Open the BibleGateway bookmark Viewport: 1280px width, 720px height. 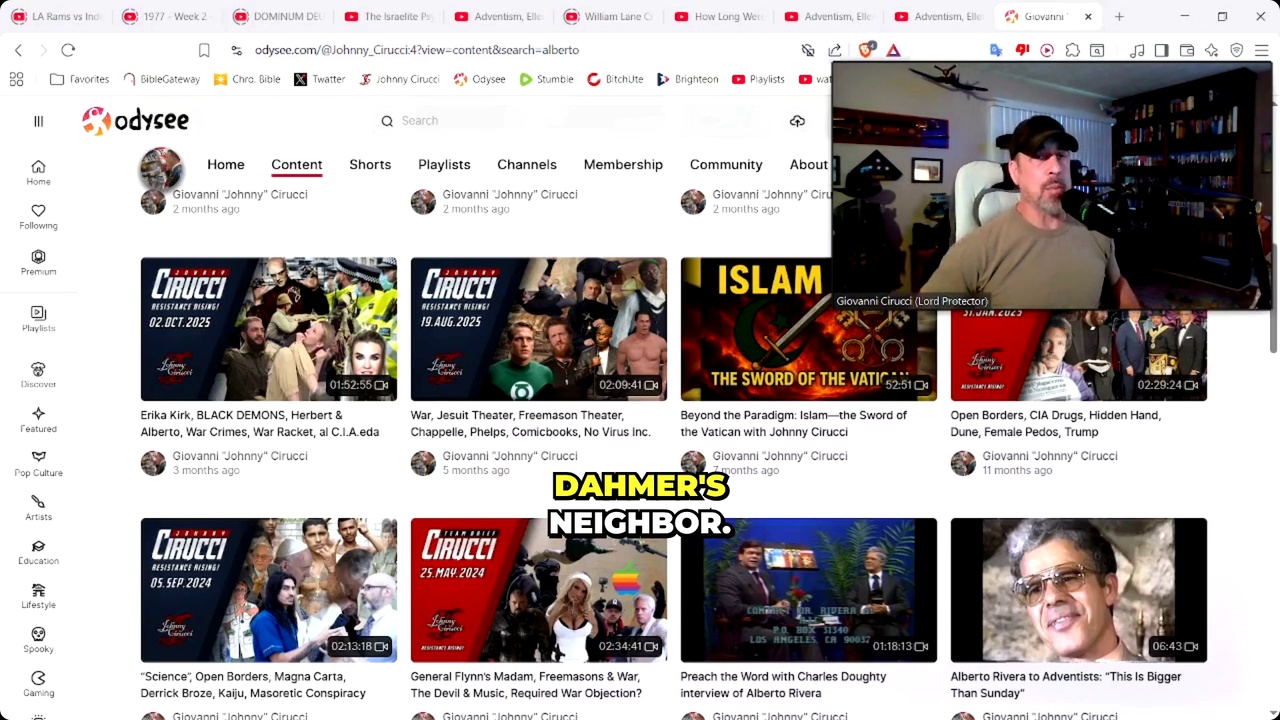161,79
